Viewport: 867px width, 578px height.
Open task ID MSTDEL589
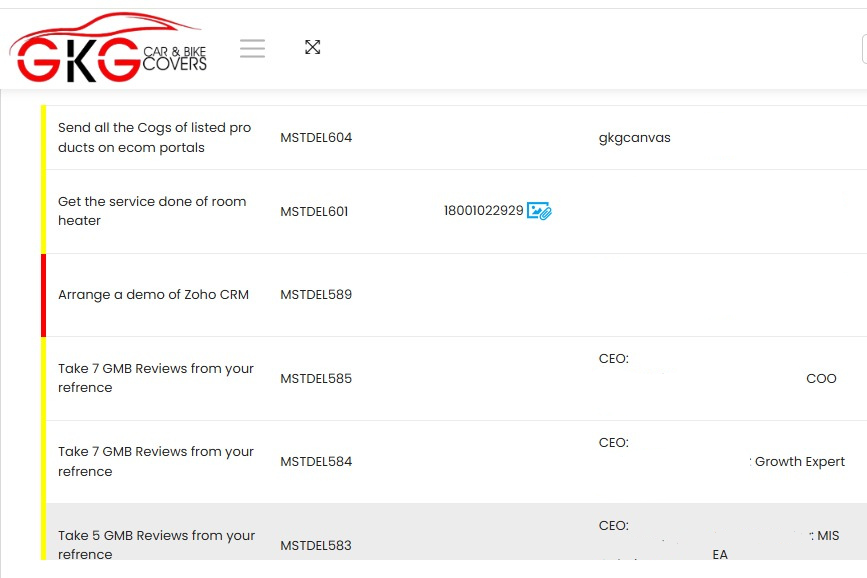[x=316, y=295]
